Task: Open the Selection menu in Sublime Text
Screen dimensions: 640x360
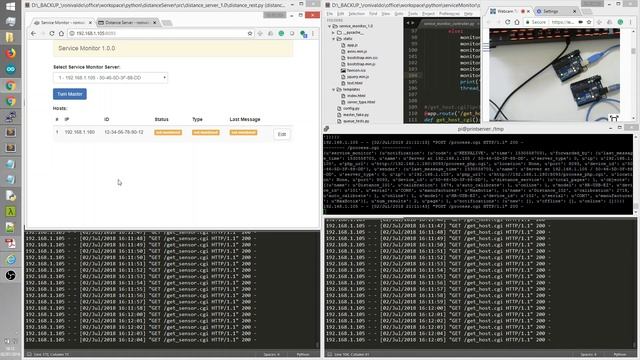Action: click(x=356, y=14)
